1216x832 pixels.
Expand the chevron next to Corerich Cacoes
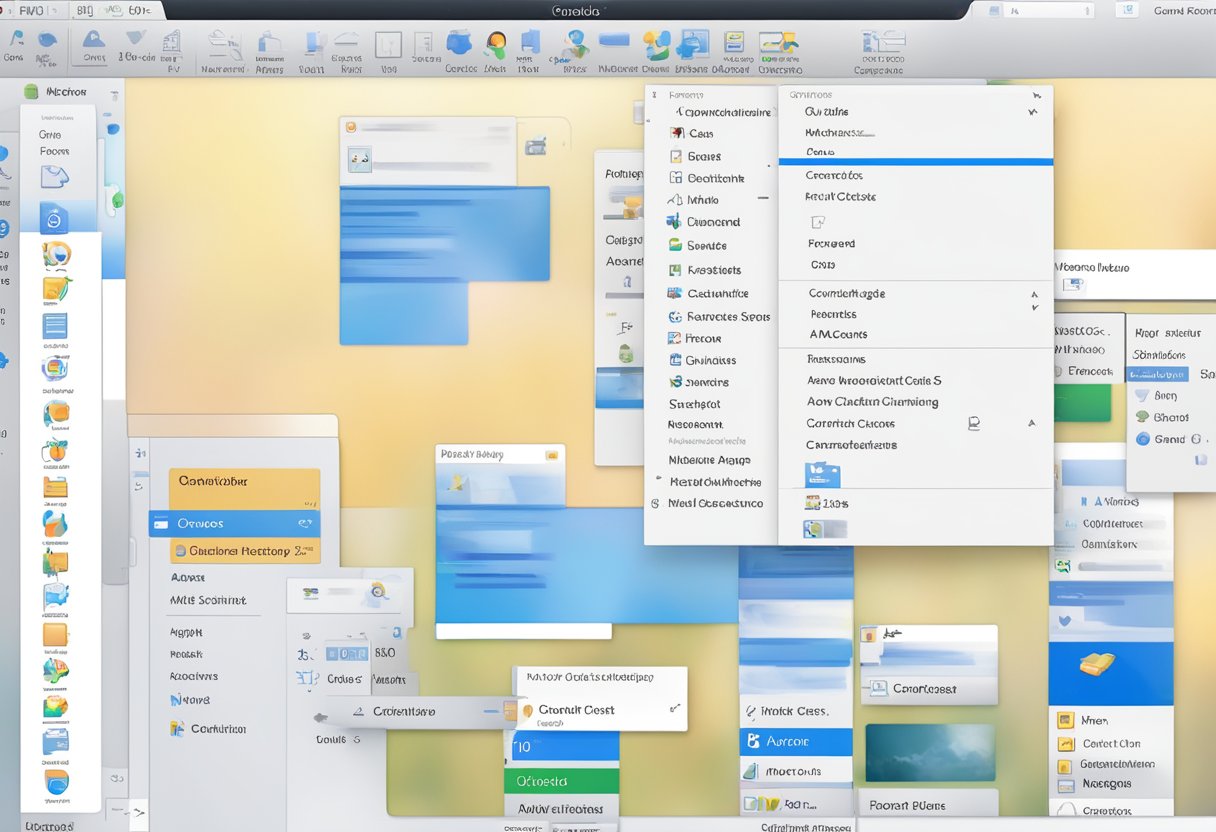point(1032,423)
